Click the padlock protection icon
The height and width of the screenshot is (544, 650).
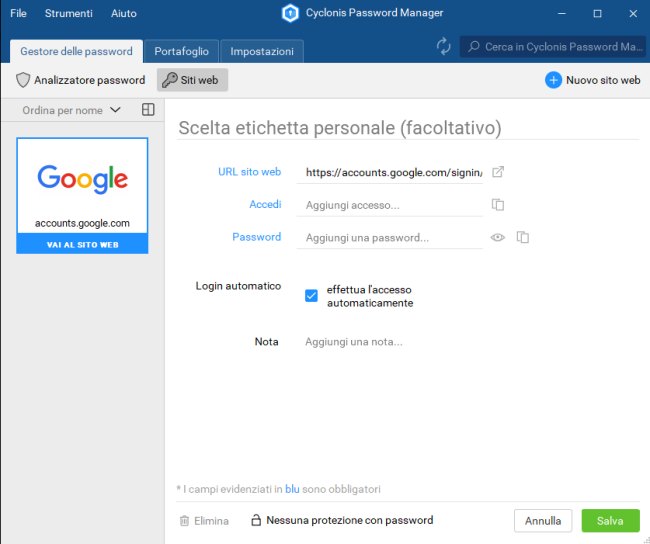[256, 520]
